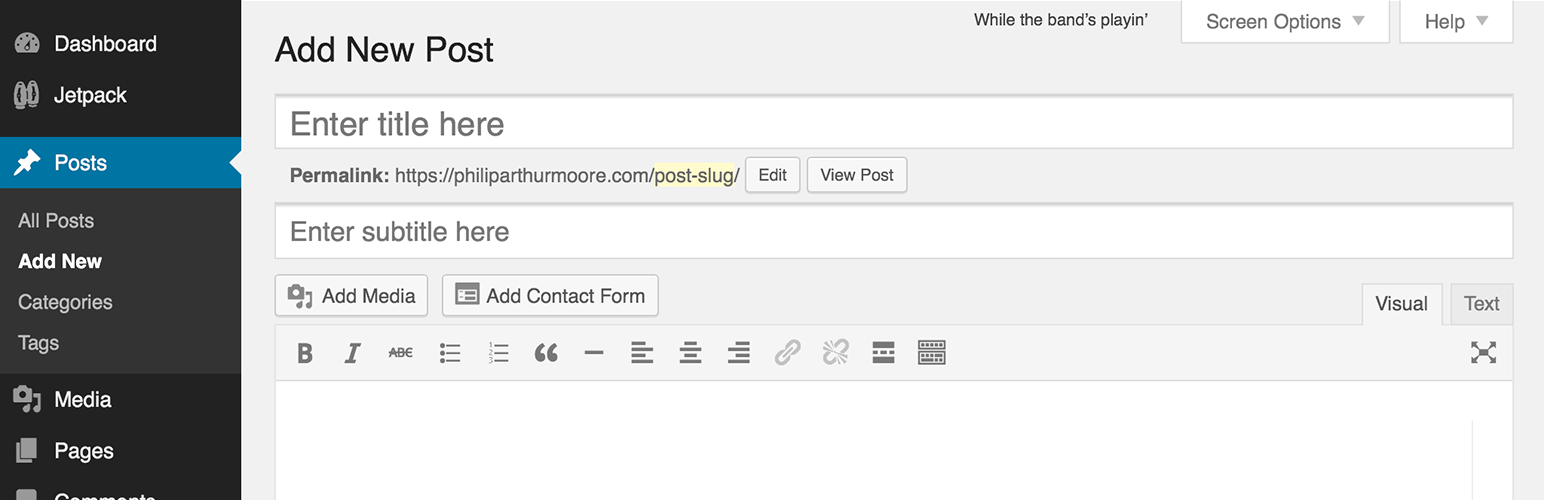Apply italic formatting
The width and height of the screenshot is (1544, 500).
pos(352,353)
